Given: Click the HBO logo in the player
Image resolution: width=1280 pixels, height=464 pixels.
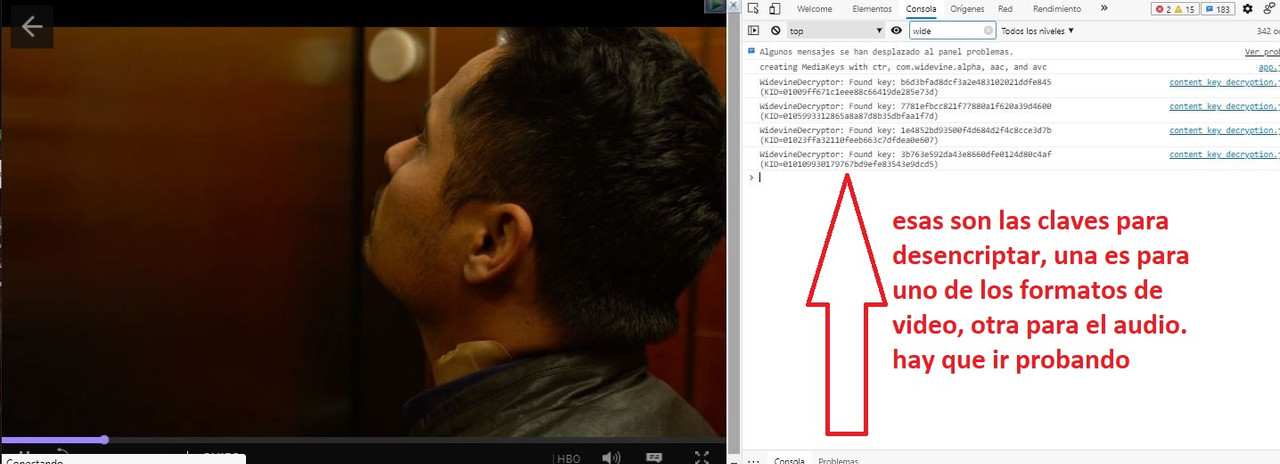Looking at the screenshot, I should pyautogui.click(x=568, y=459).
